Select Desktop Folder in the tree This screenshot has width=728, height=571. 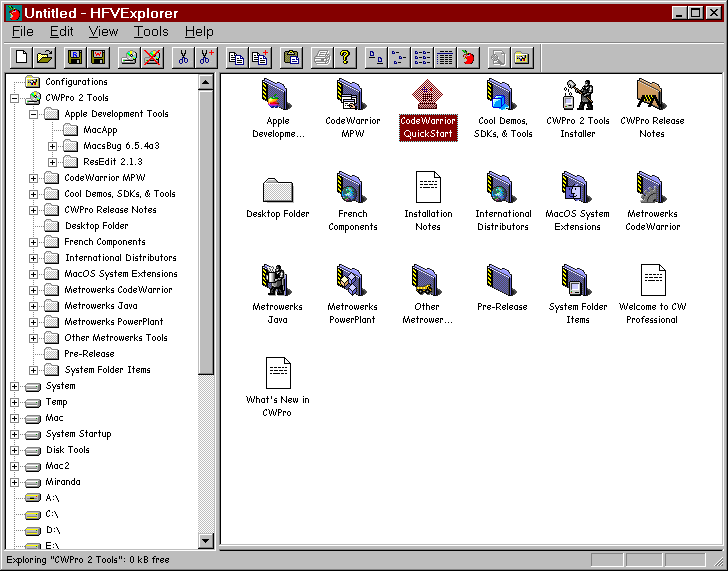[x=96, y=226]
